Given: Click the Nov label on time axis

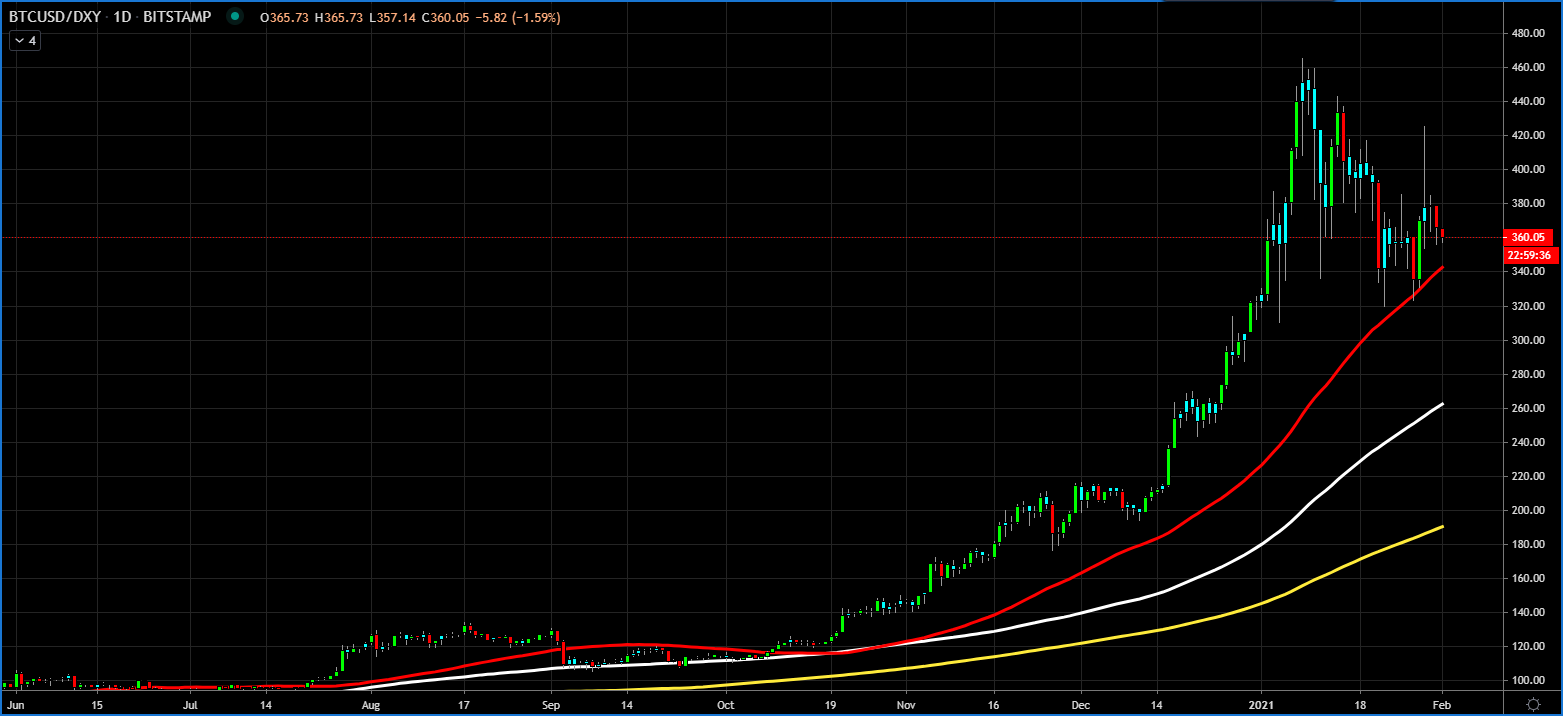Looking at the screenshot, I should 905,704.
